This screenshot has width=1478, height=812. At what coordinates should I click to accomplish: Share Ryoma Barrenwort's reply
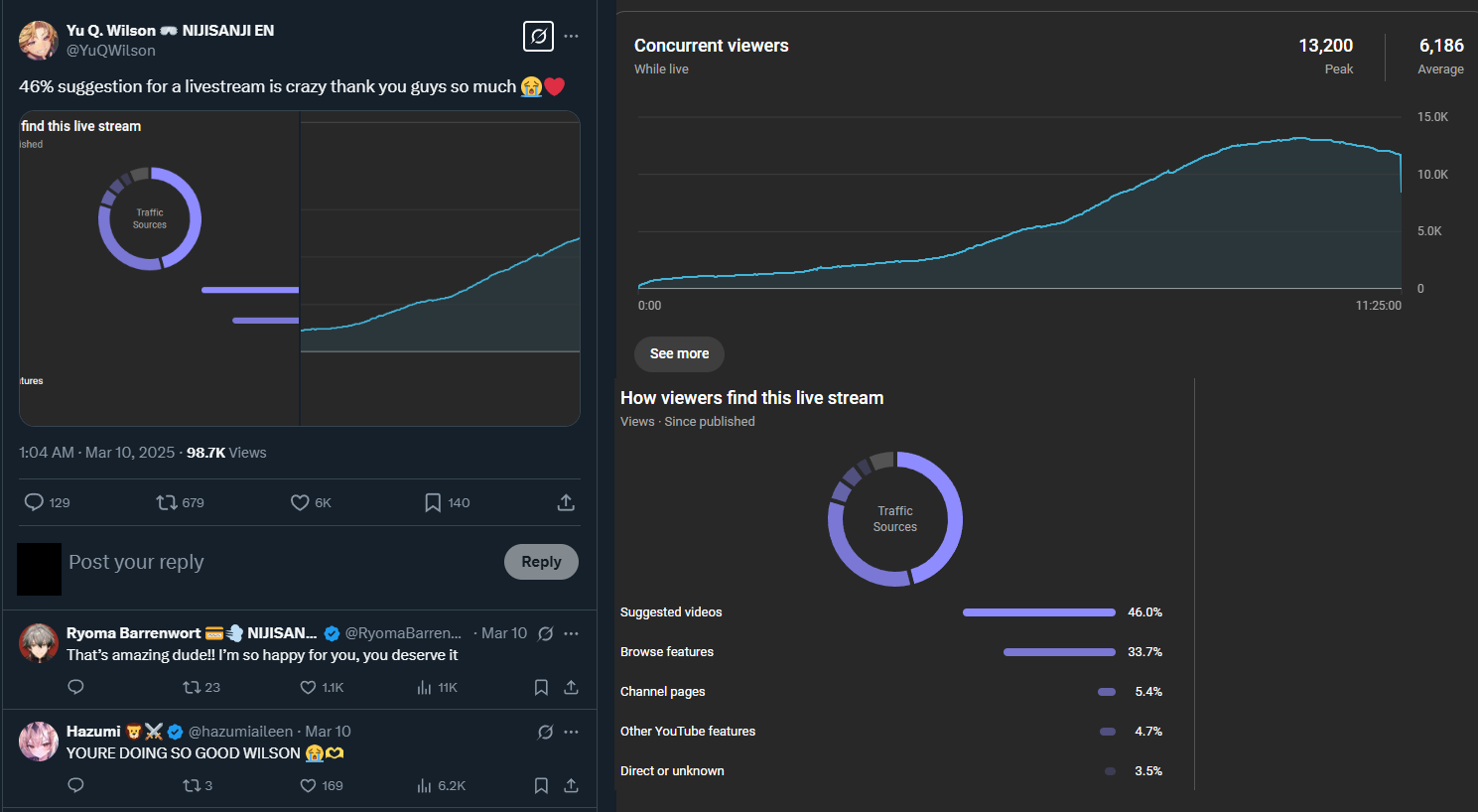click(571, 687)
